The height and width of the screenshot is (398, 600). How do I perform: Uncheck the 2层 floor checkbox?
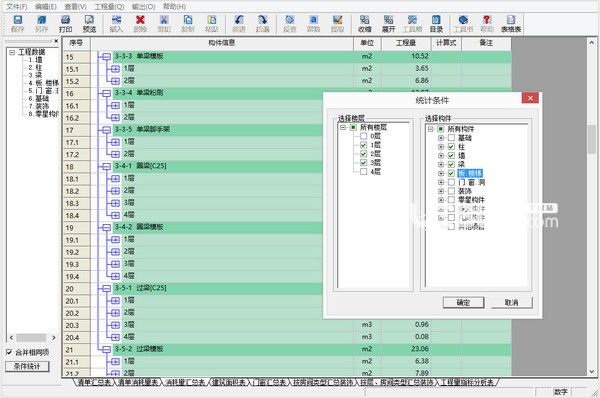(x=364, y=153)
